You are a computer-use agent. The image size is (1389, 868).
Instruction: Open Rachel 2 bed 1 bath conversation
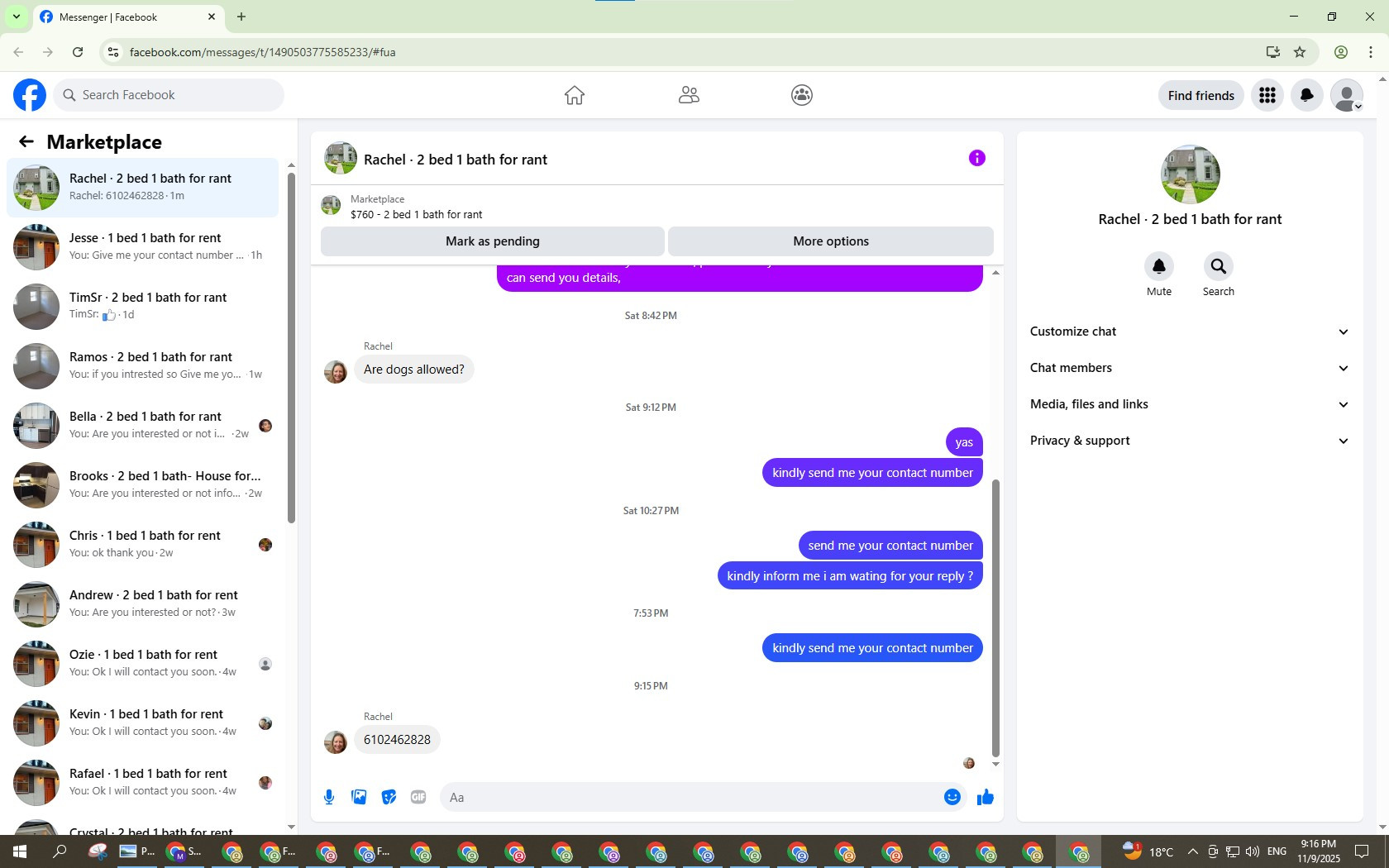coord(142,188)
